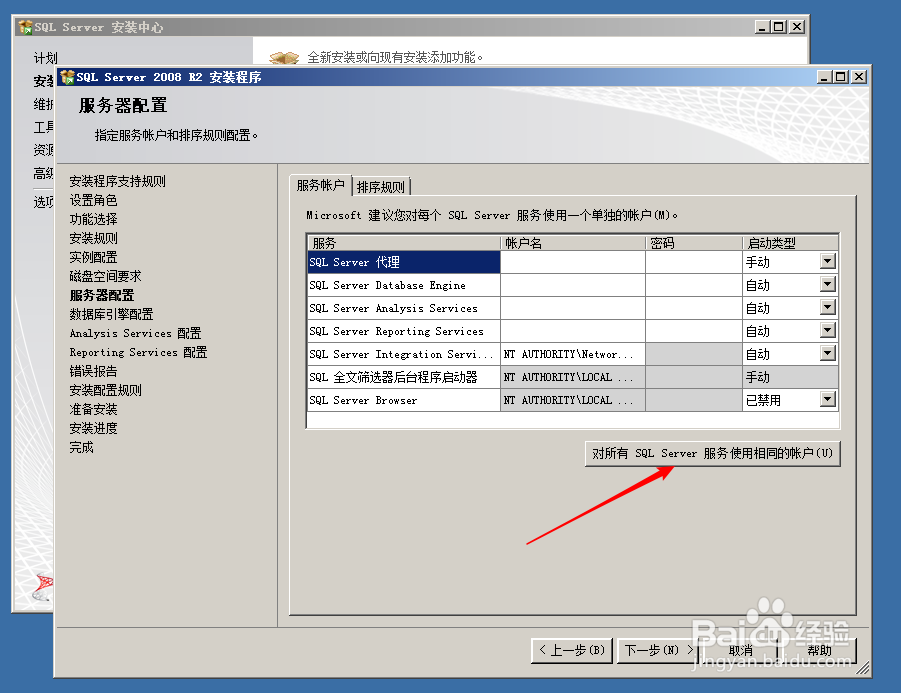
Task: Open startup type dropdown for Database Engine
Action: pos(827,284)
